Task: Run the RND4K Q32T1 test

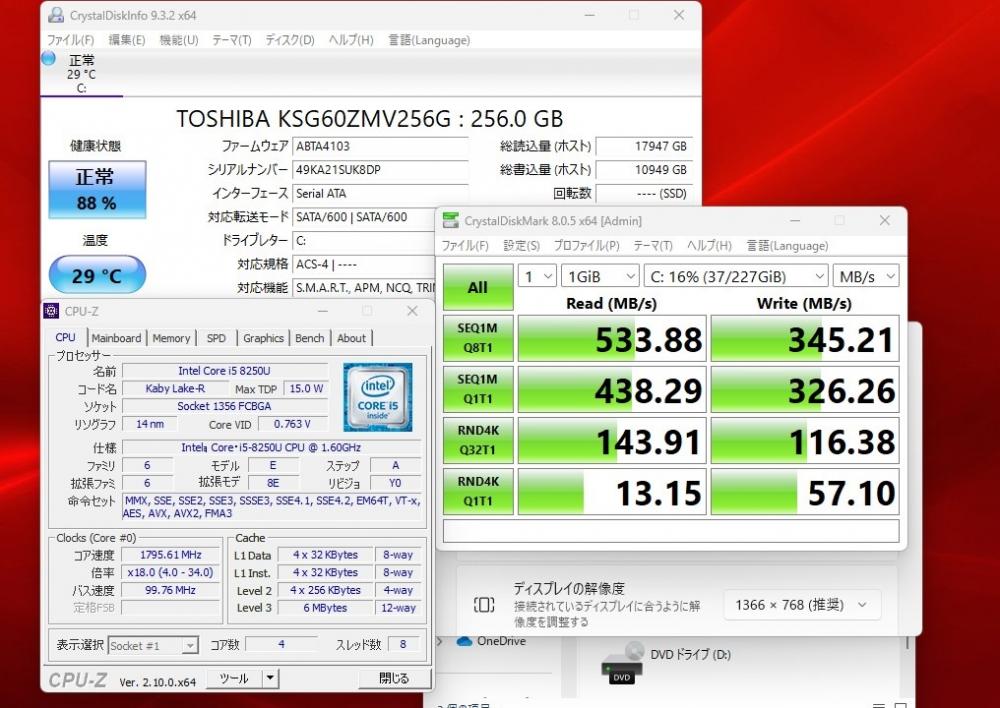Action: (478, 440)
